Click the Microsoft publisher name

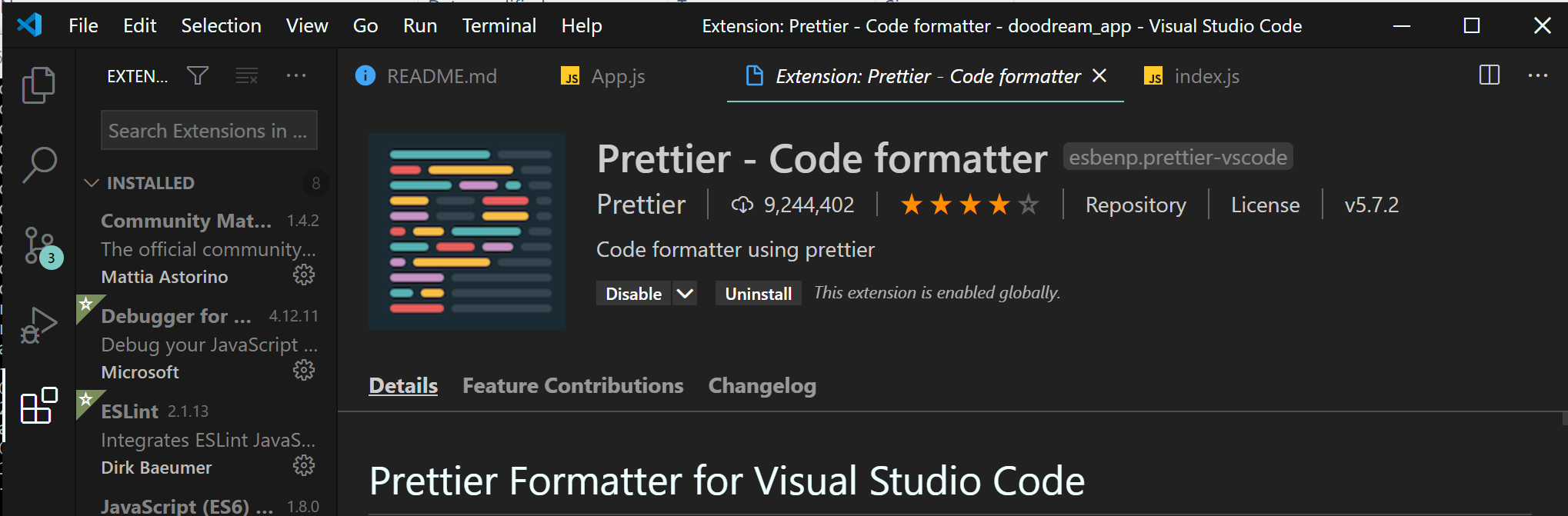point(140,372)
